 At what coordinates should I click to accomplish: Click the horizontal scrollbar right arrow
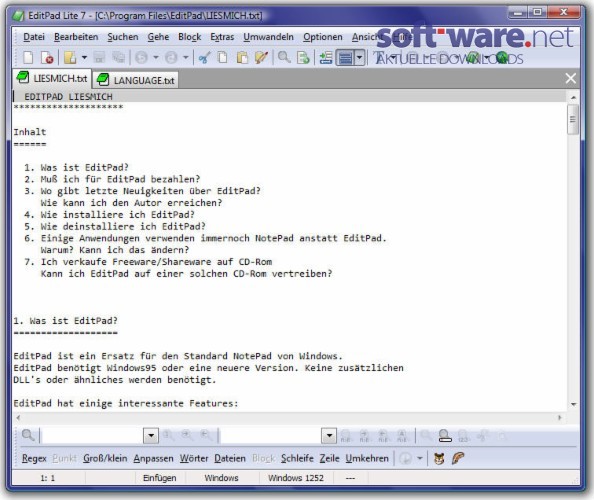560,417
